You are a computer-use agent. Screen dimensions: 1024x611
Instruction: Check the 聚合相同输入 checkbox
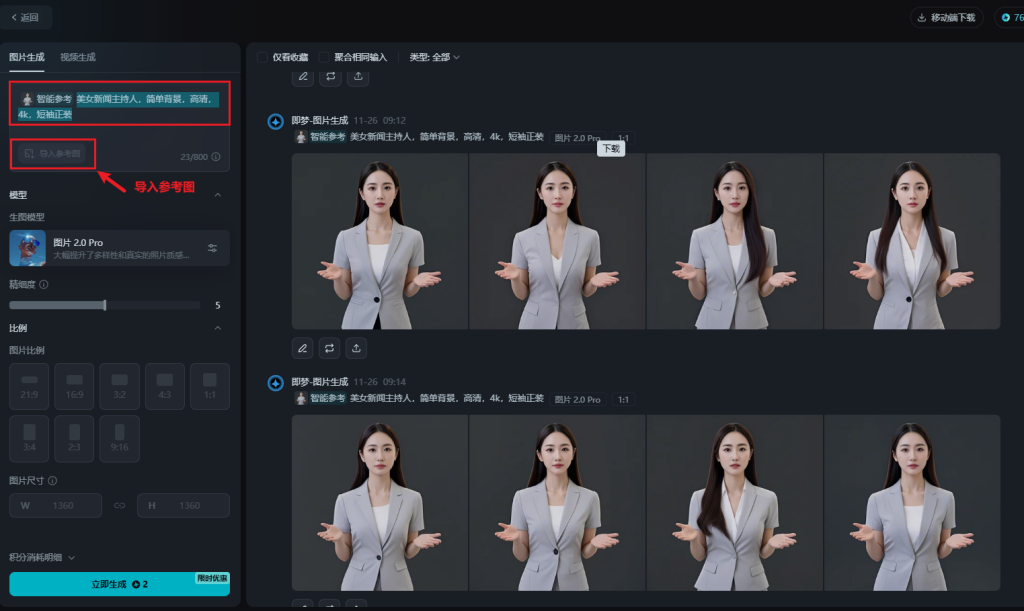click(324, 57)
